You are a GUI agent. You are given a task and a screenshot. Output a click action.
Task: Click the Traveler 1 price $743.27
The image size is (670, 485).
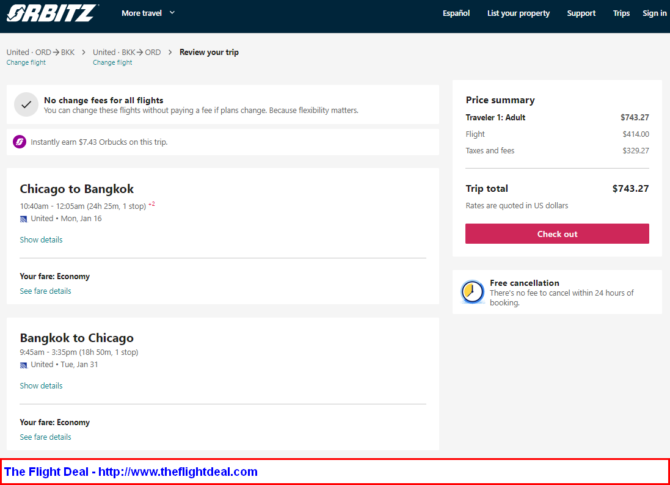point(635,118)
